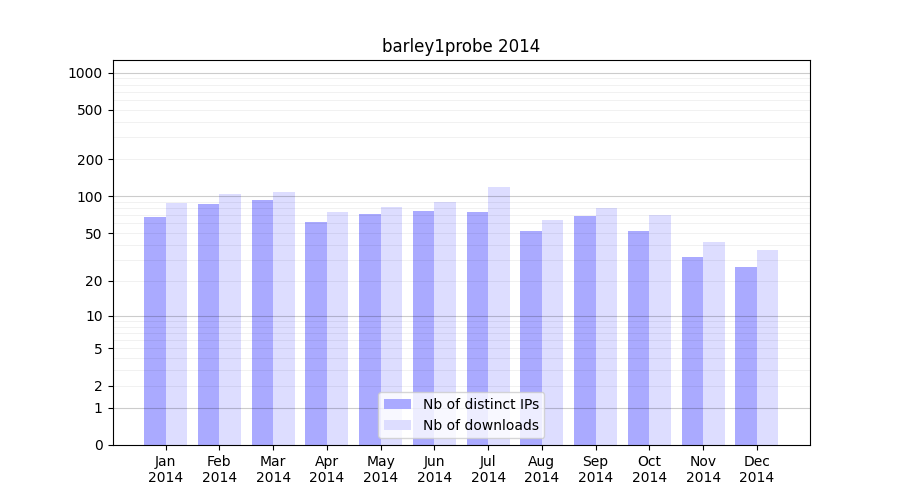Image resolution: width=900 pixels, height=500 pixels.
Task: Click the 1000 y-axis tick label
Action: click(85, 73)
